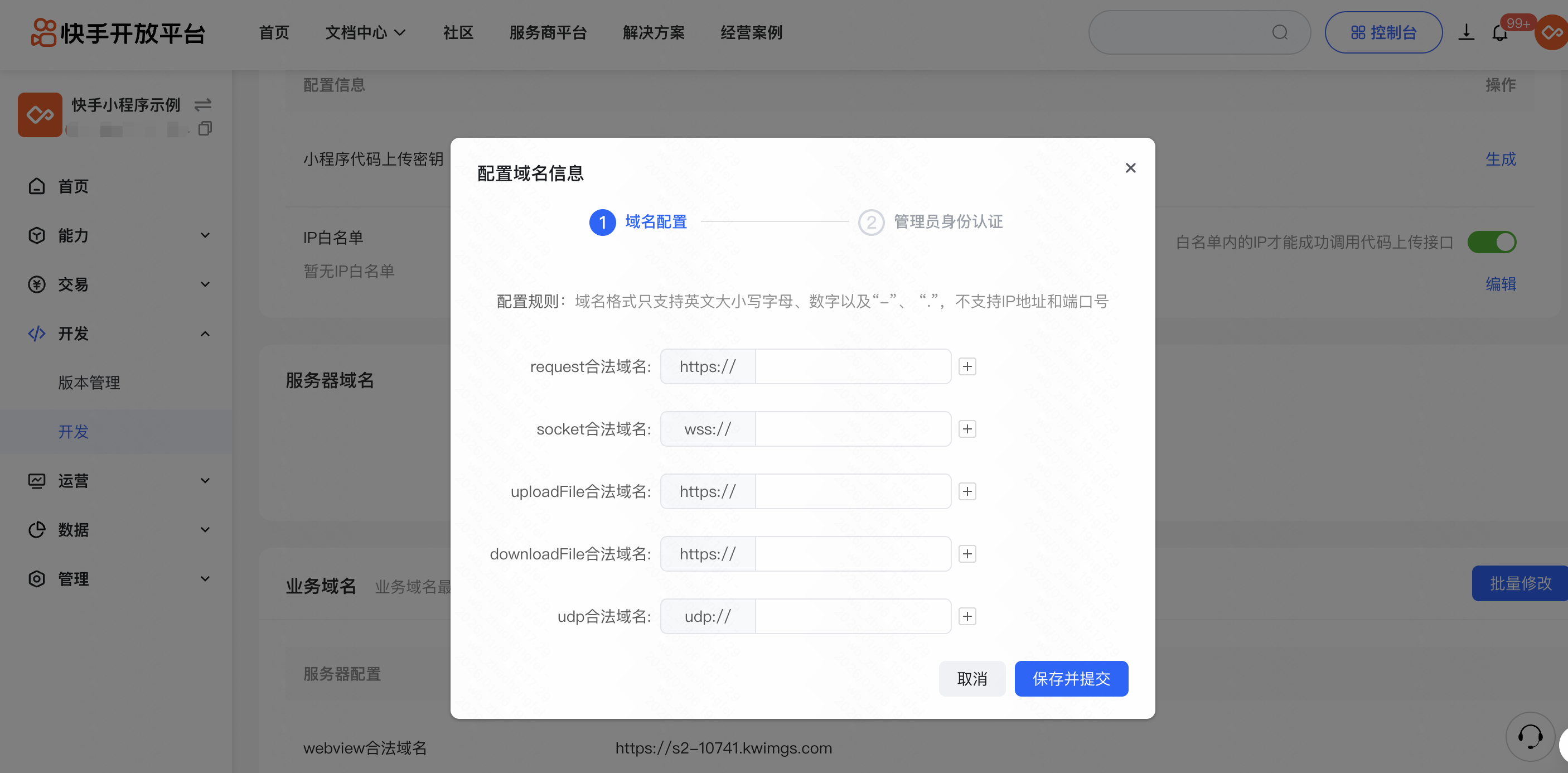Click the 保存并提交 button
The image size is (1568, 773).
coord(1071,679)
